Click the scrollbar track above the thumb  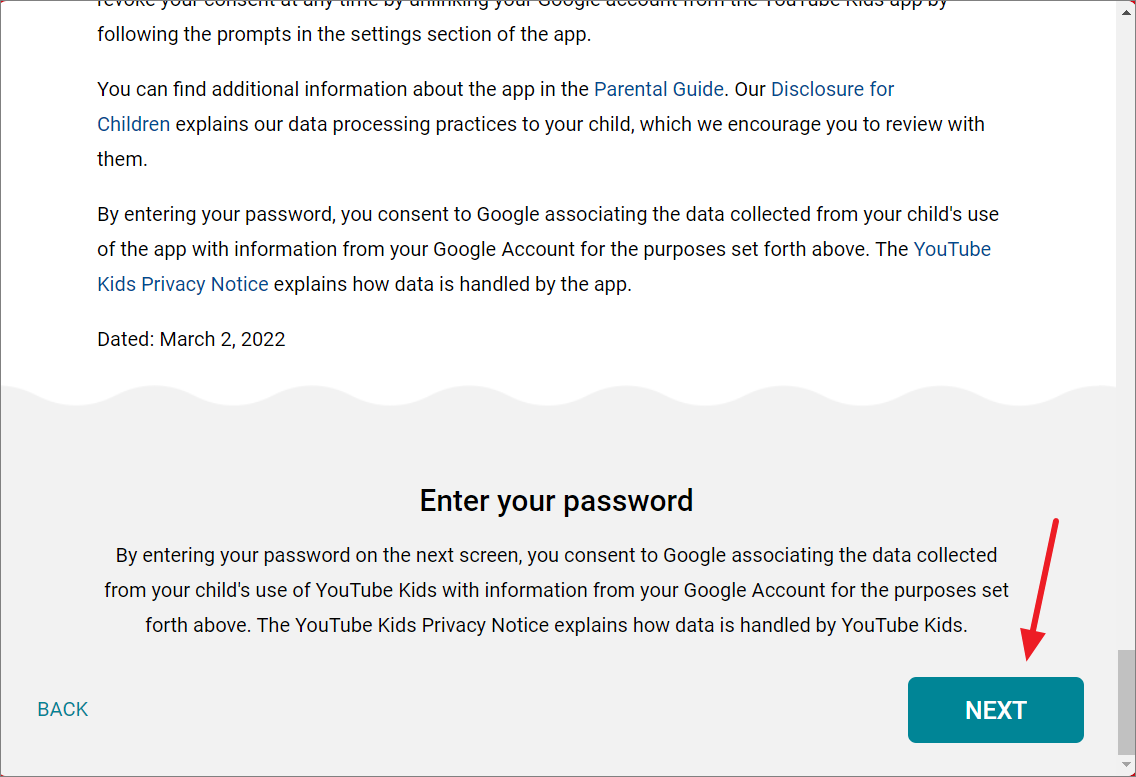[1124, 400]
